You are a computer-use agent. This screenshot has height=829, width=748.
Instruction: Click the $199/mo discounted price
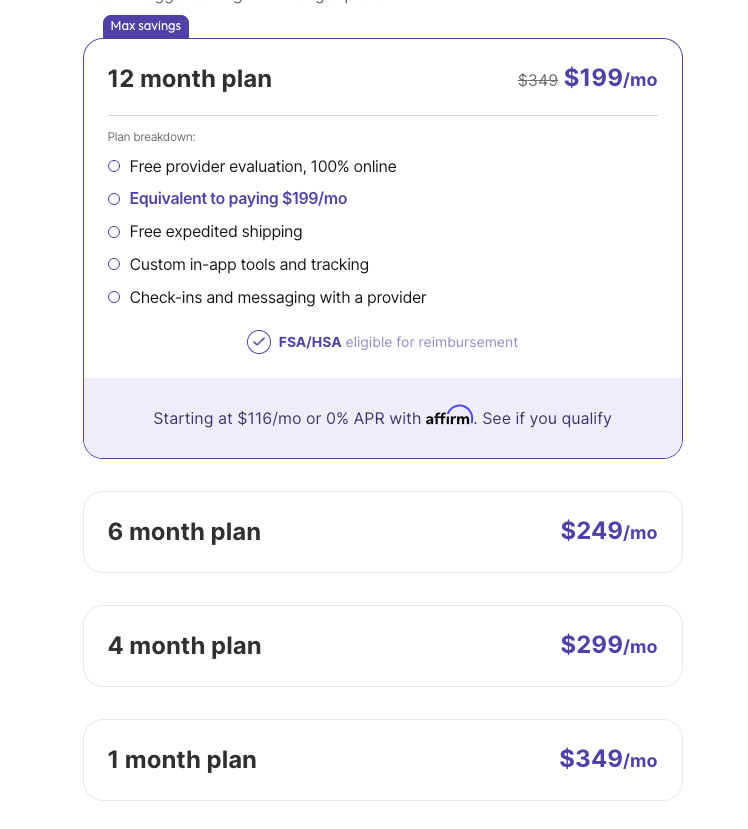pyautogui.click(x=610, y=78)
